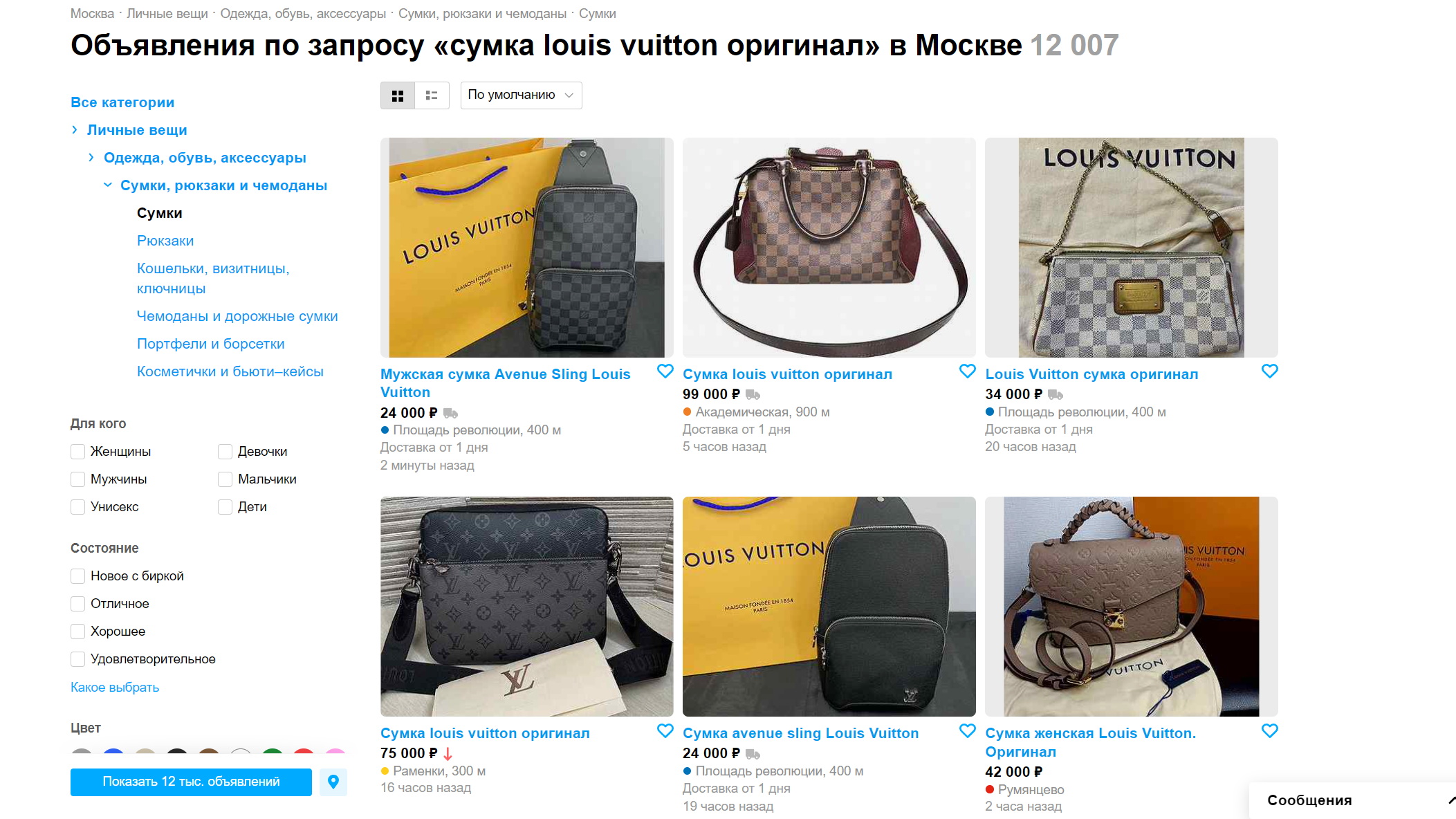Heart the Сумка женская Louis Vuitton listing

(x=1269, y=730)
